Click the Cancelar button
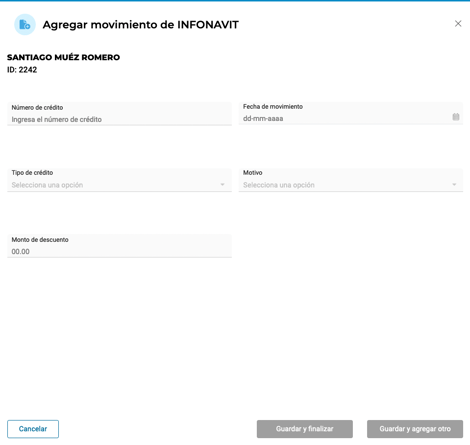The width and height of the screenshot is (470, 445). coord(33,429)
